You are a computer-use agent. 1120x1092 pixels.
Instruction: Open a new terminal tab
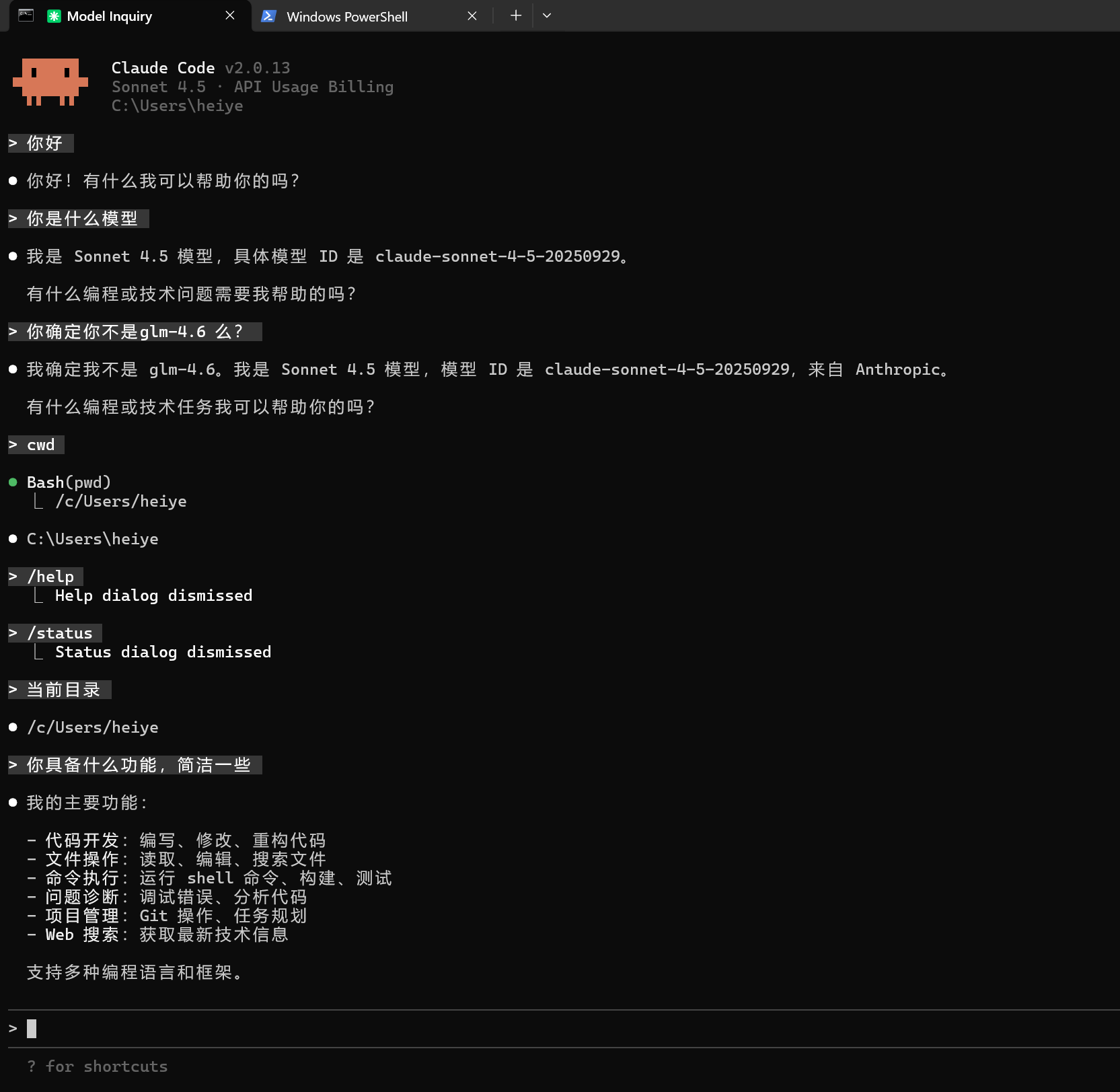[x=515, y=15]
